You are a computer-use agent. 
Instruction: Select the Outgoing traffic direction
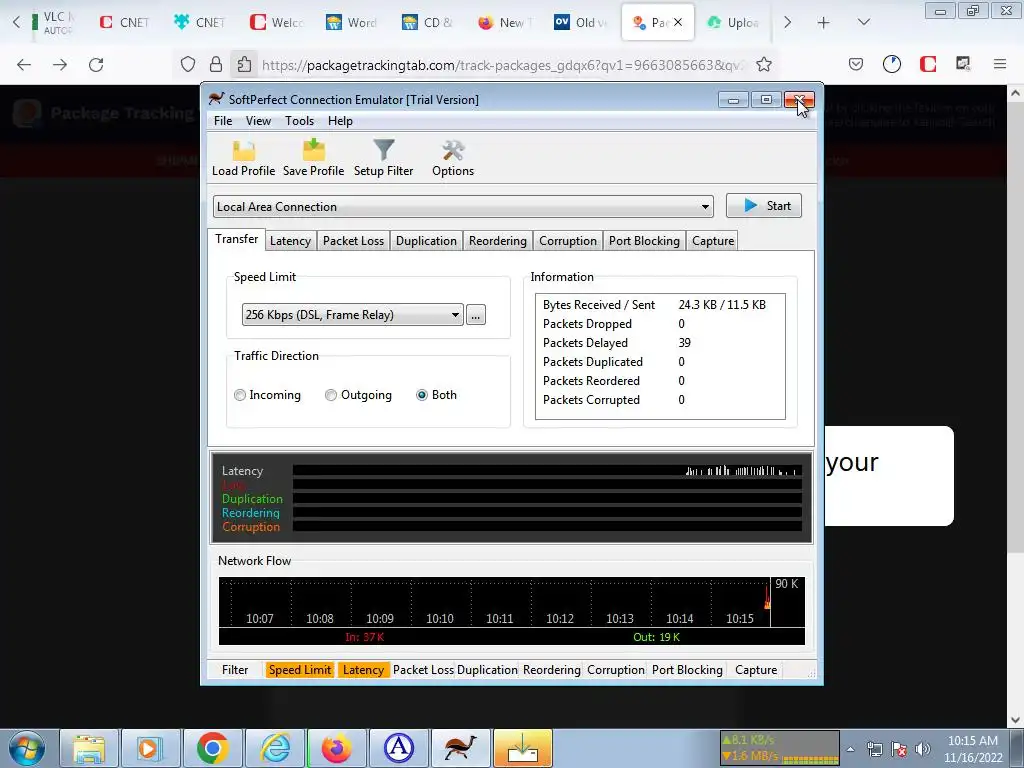[359, 395]
